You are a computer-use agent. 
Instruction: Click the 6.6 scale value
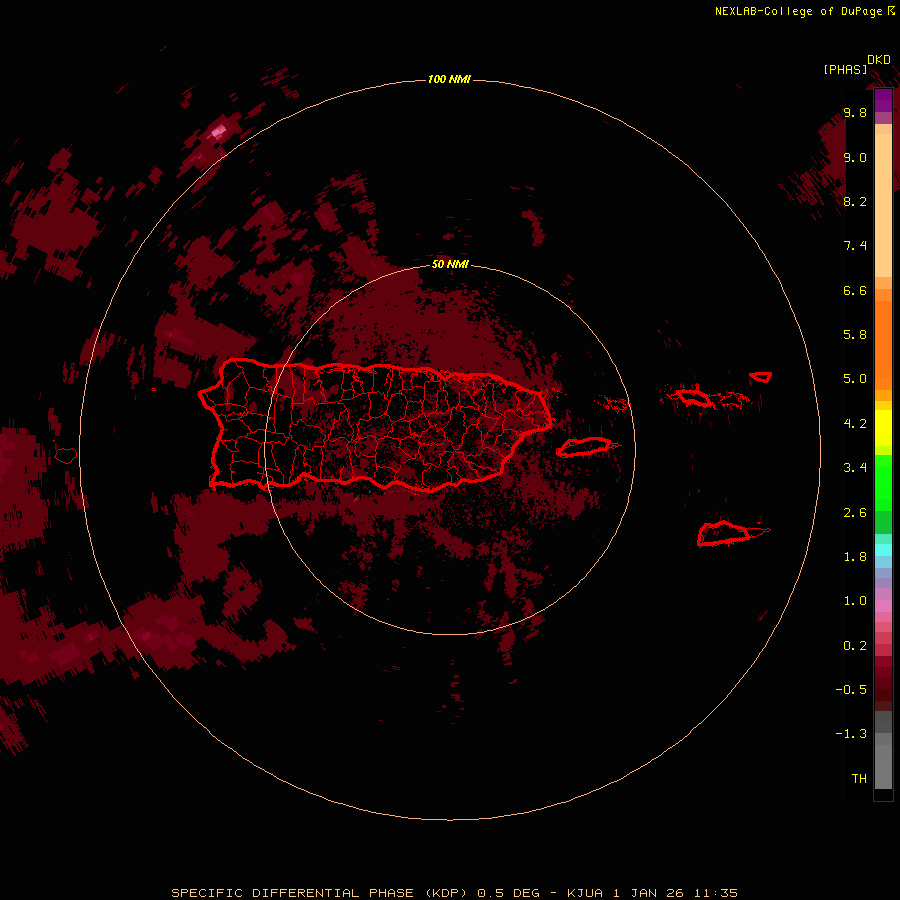[855, 290]
